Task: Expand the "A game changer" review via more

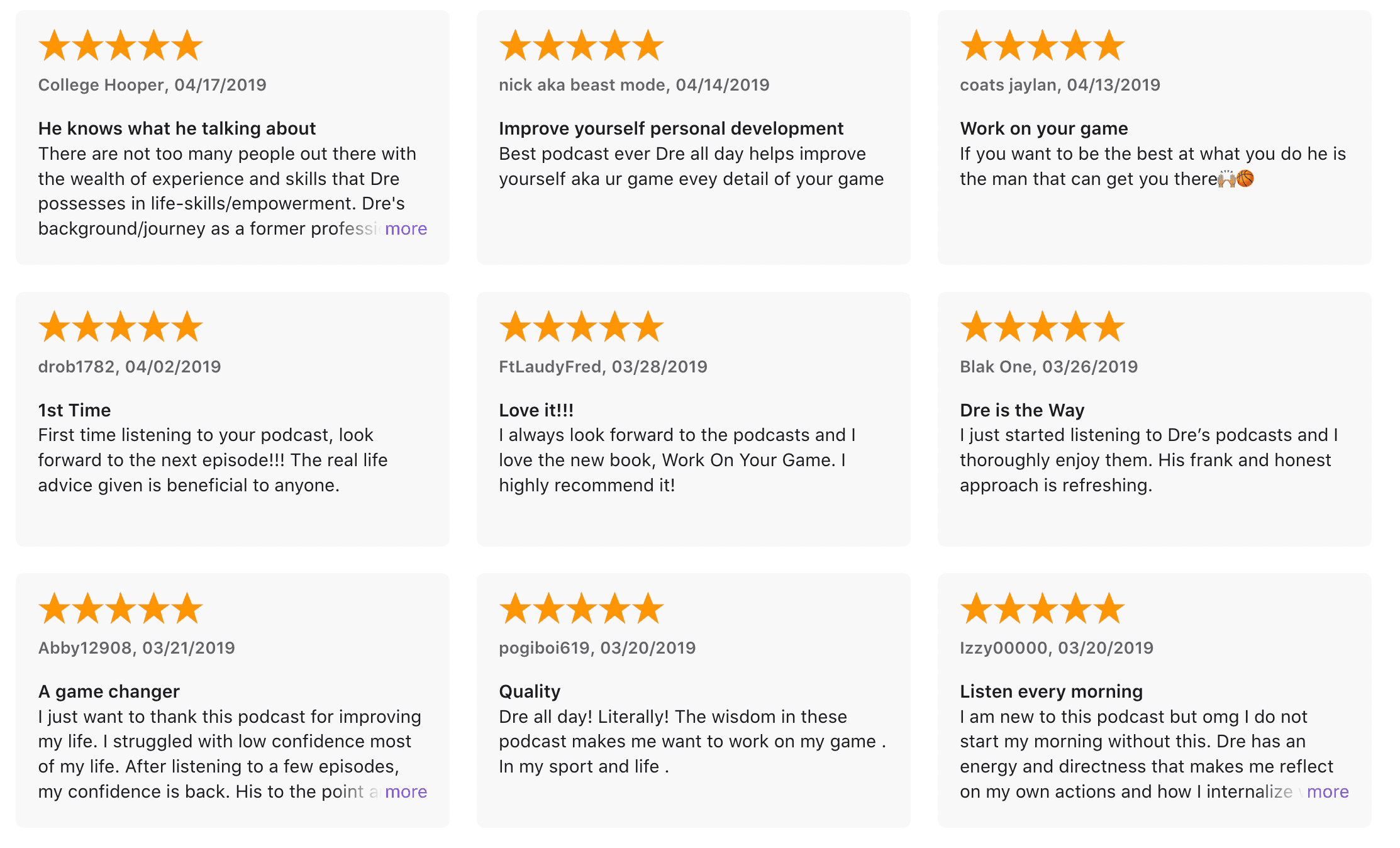Action: (406, 791)
